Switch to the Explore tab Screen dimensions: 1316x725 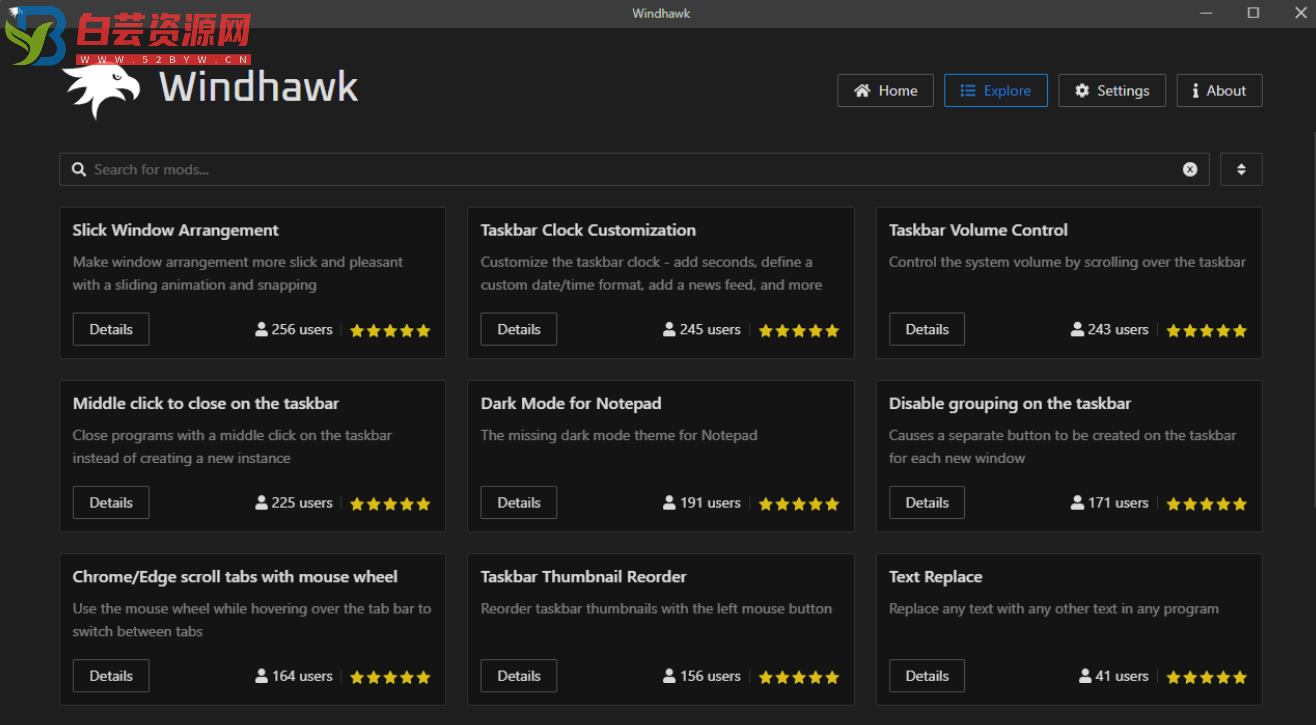pyautogui.click(x=995, y=90)
